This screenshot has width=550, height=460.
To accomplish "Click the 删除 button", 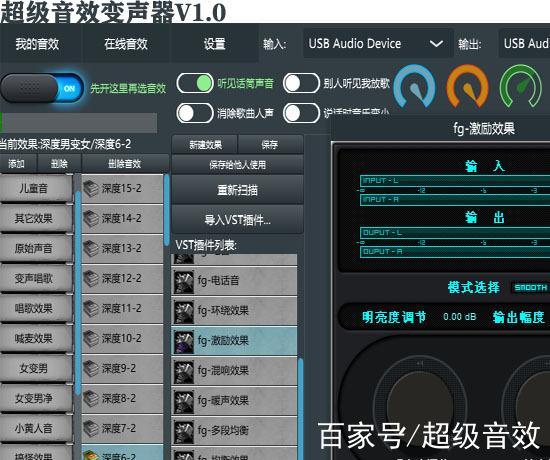I will (x=59, y=164).
